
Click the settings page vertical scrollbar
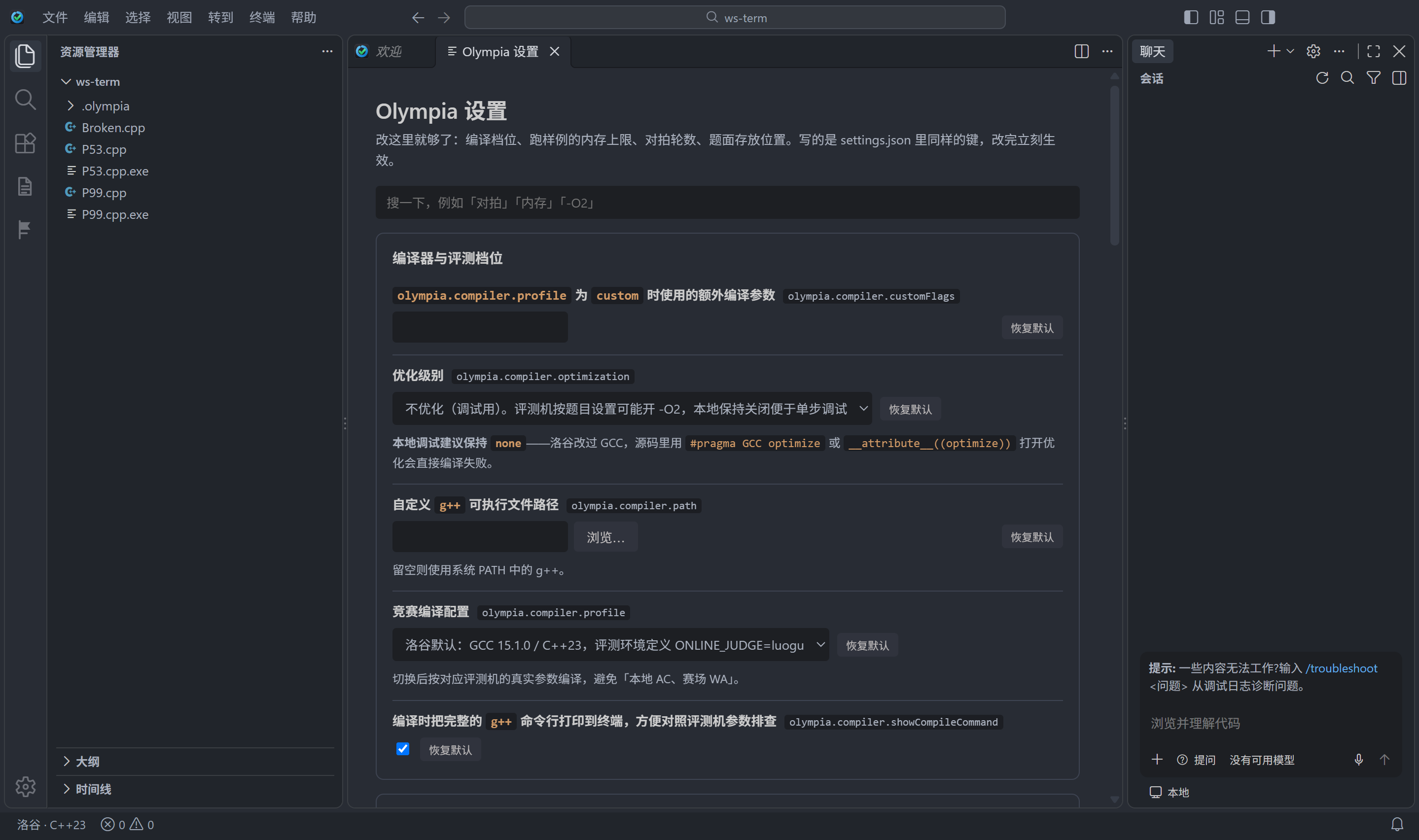point(1114,165)
